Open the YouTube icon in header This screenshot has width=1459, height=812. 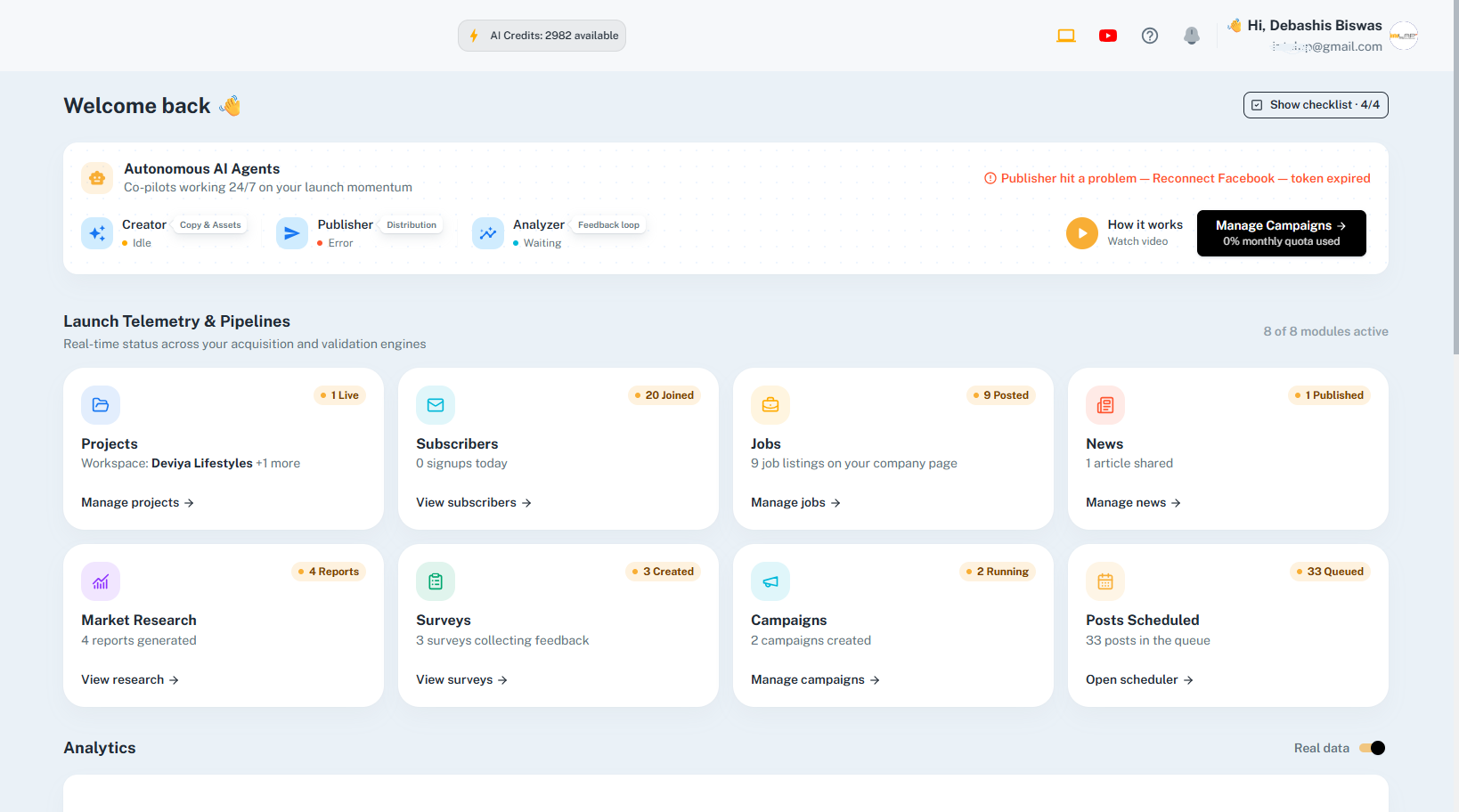pos(1107,36)
